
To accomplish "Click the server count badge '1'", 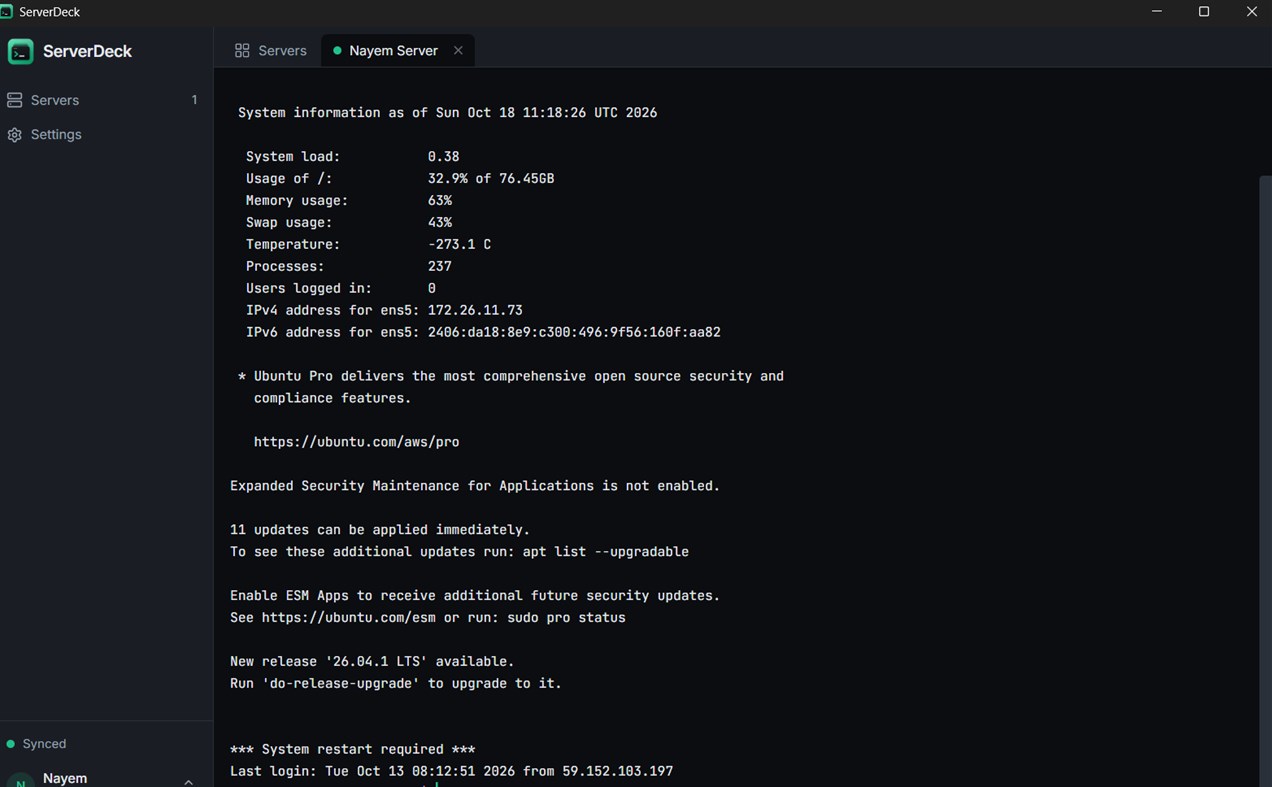I will click(x=194, y=100).
